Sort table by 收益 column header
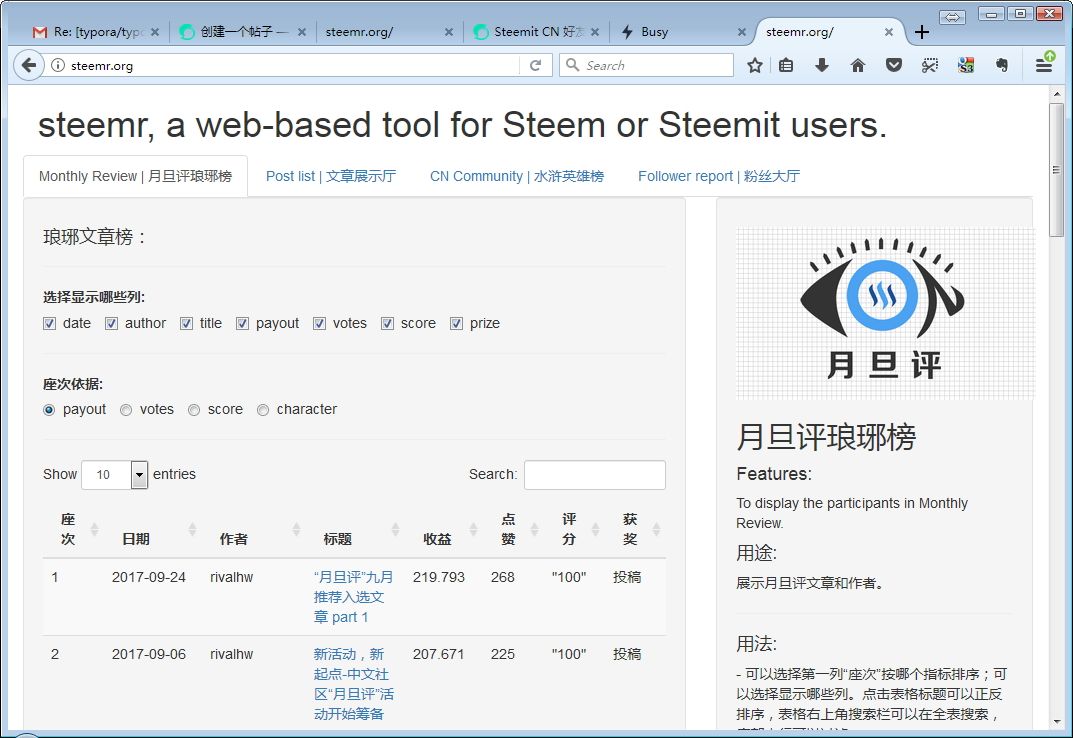Viewport: 1073px width, 738px height. point(437,539)
